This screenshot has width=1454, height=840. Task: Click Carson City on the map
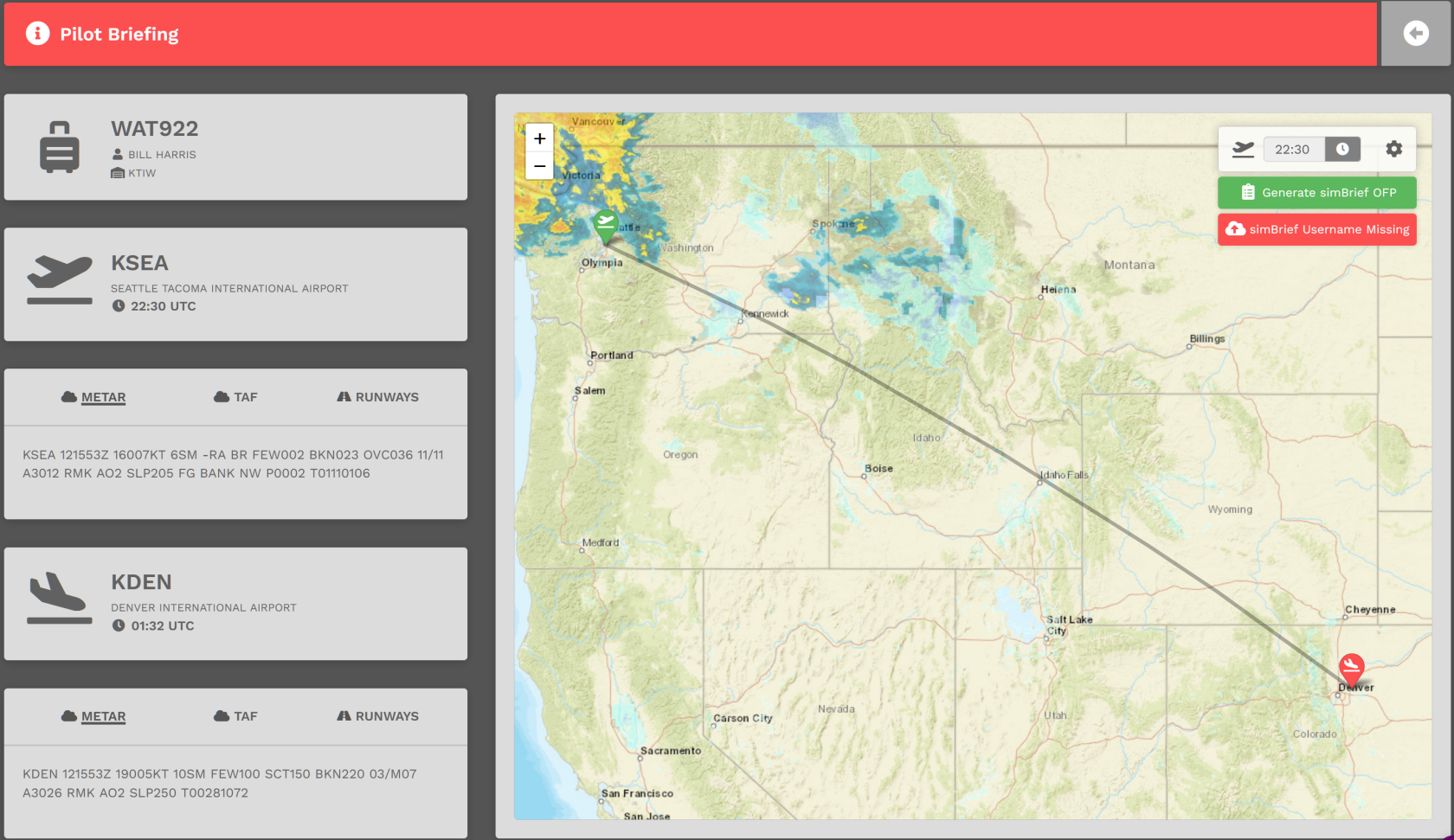point(743,718)
